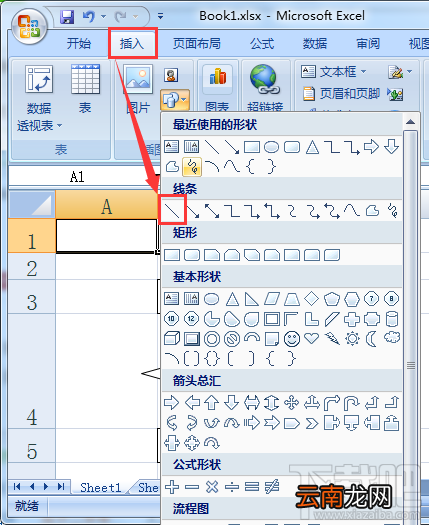Open the undo history dropdown arrow
429x525 pixels.
click(x=103, y=16)
